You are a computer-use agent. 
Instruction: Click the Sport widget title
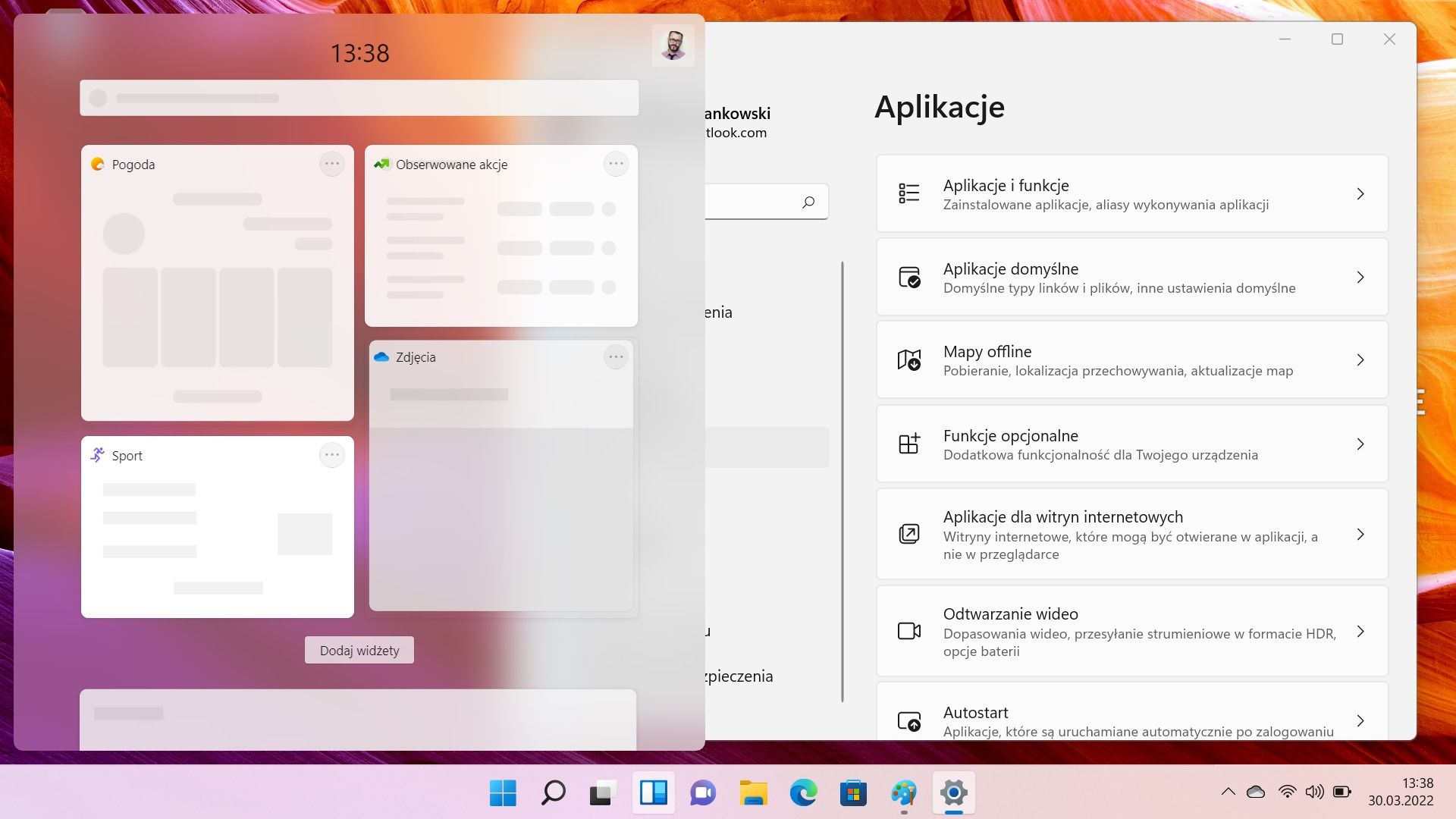(x=127, y=456)
